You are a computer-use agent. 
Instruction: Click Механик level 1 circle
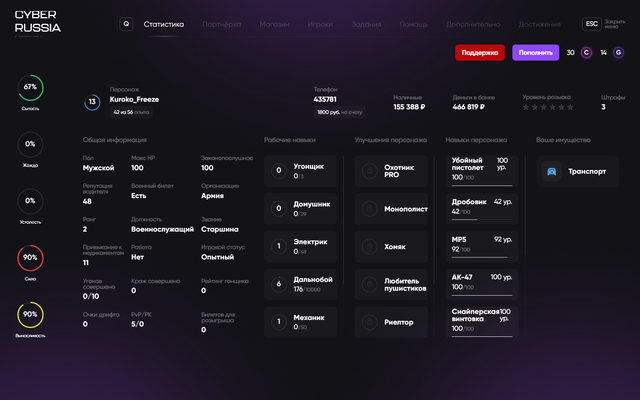point(279,322)
